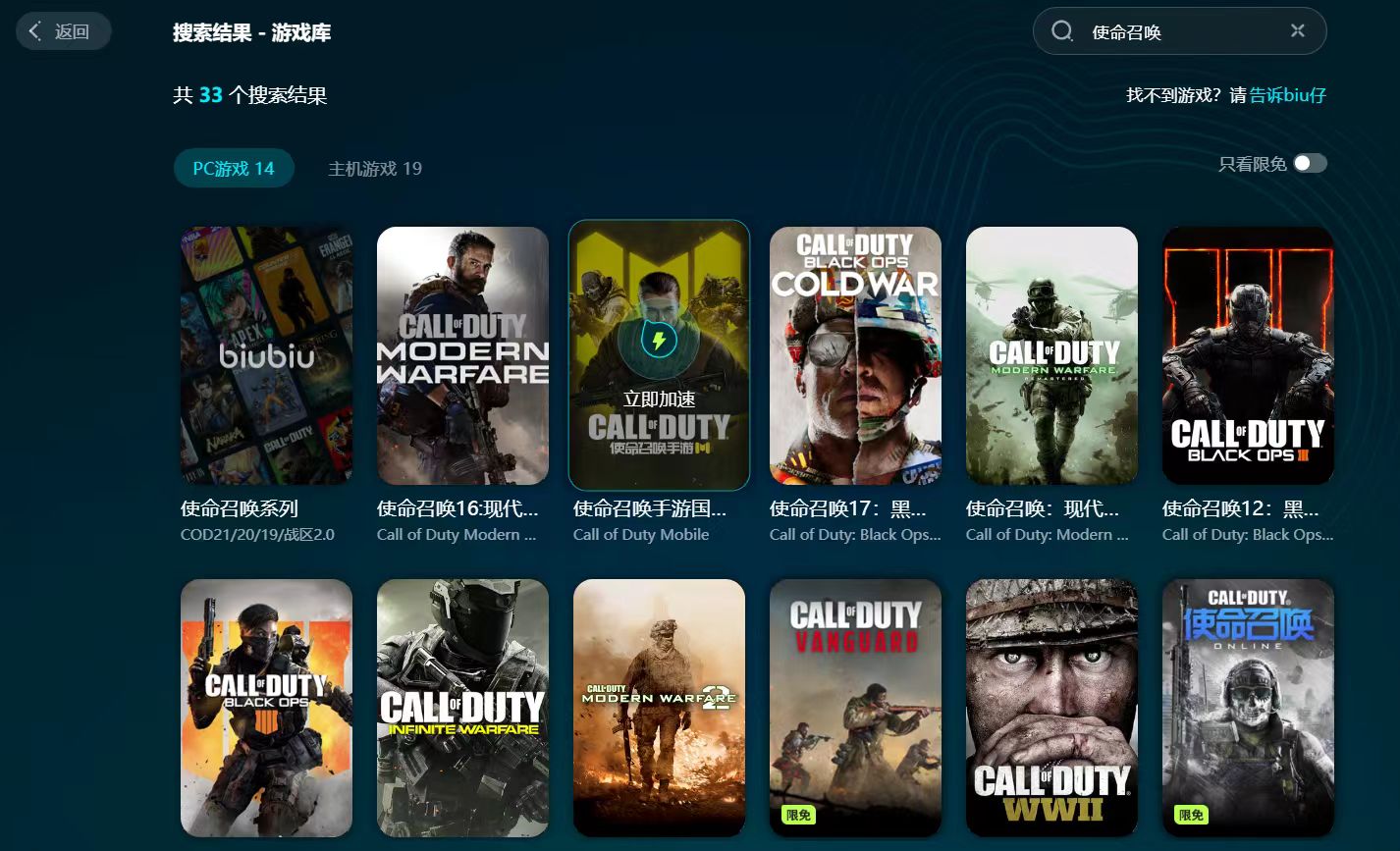Viewport: 1400px width, 851px height.
Task: Focus the search field containing 使命召唤
Action: [1179, 31]
